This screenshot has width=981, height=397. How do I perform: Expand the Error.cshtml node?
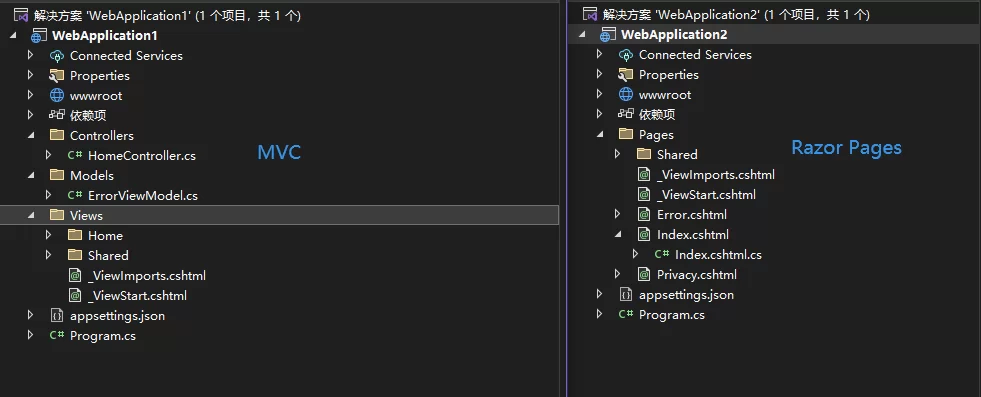pos(618,214)
